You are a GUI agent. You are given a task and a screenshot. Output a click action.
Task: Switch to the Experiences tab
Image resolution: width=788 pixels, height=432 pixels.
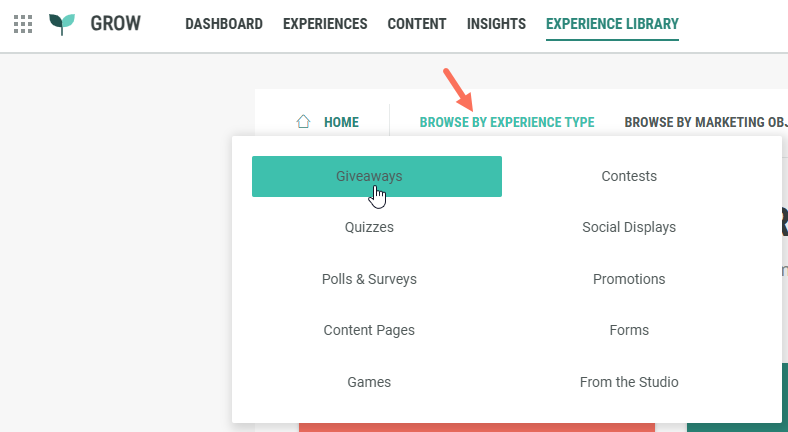pos(325,24)
